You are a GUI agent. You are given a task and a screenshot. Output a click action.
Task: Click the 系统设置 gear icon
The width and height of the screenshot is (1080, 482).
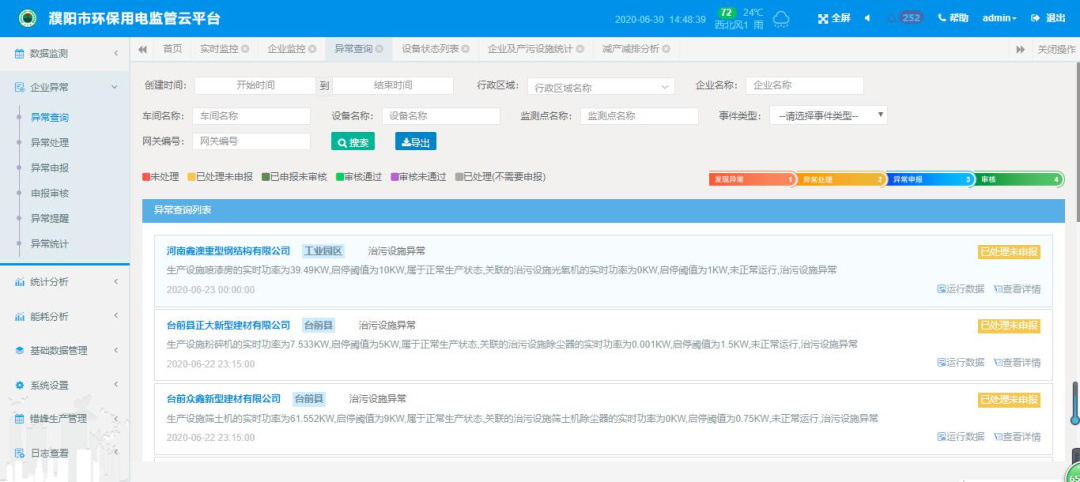pyautogui.click(x=20, y=385)
